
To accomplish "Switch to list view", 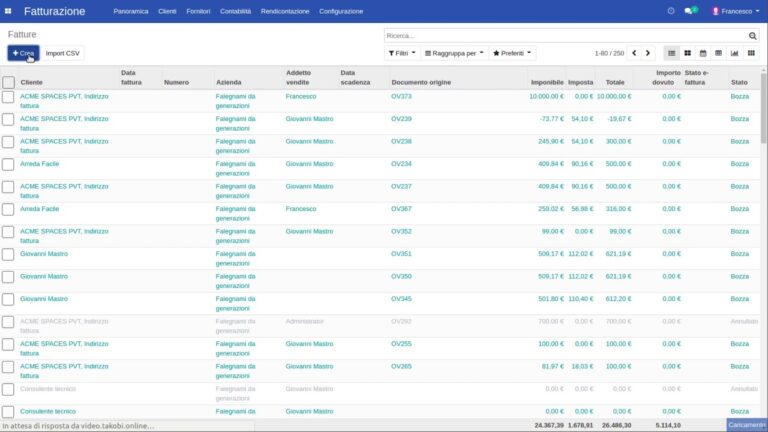I will [672, 53].
